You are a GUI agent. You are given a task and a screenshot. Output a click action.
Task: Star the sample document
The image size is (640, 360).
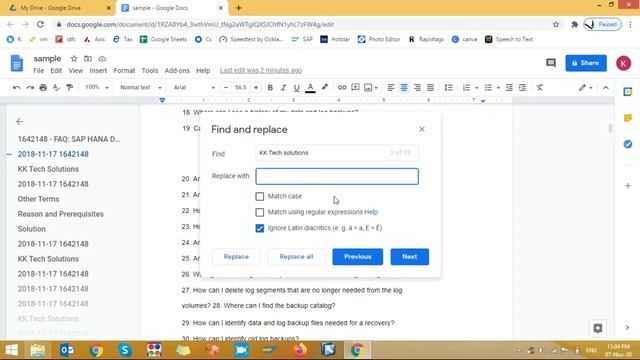tap(74, 59)
